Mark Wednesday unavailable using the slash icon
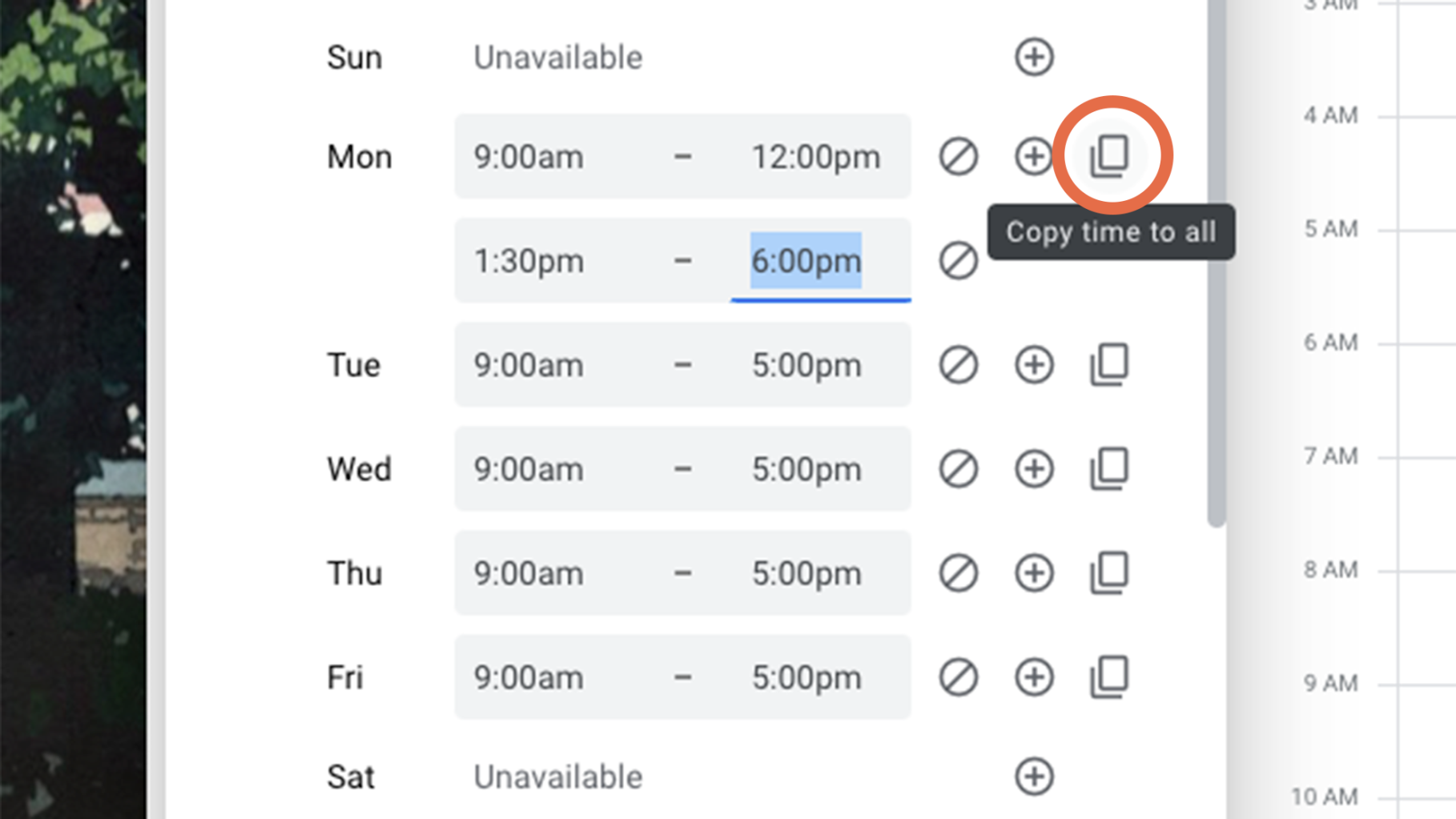The width and height of the screenshot is (1456, 819). click(x=958, y=469)
